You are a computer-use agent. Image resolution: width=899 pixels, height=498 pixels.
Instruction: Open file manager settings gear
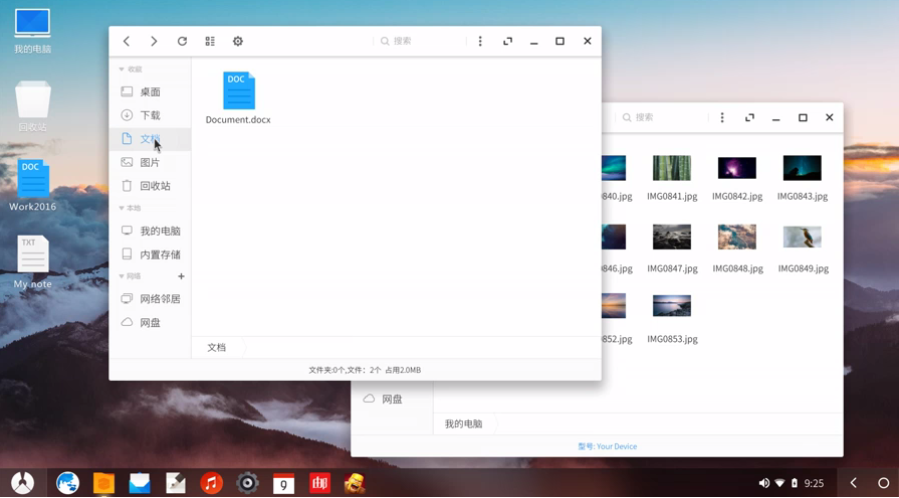click(237, 41)
